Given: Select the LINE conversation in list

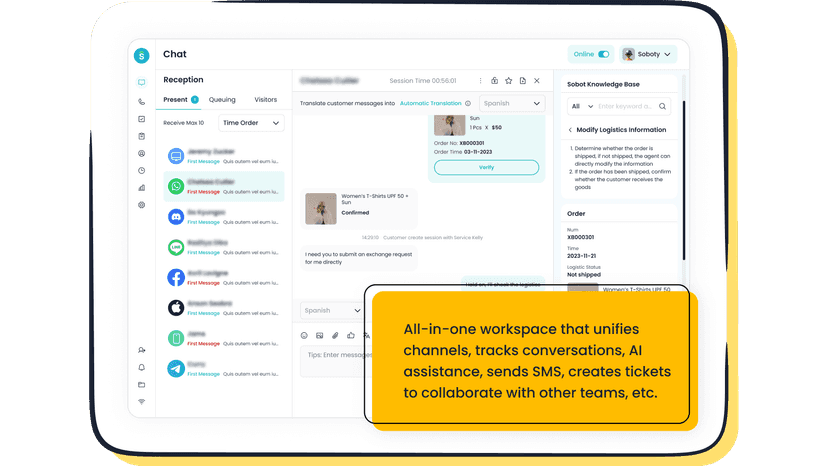Looking at the screenshot, I should click(224, 247).
